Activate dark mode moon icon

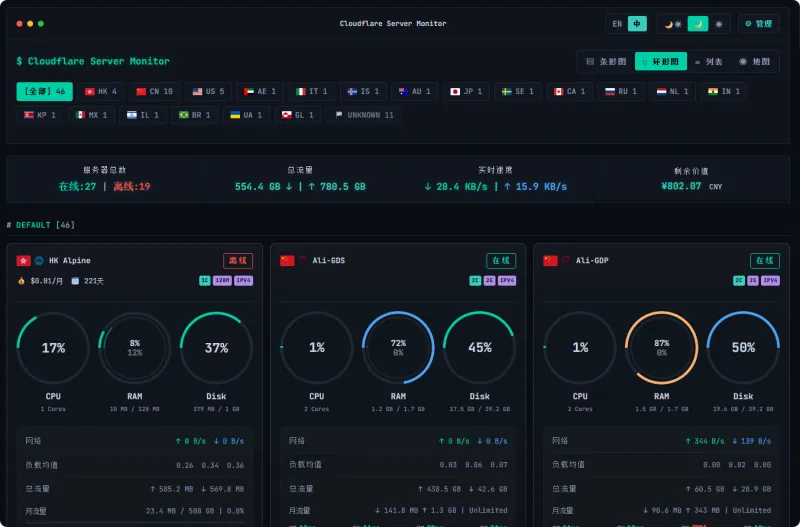[x=697, y=24]
